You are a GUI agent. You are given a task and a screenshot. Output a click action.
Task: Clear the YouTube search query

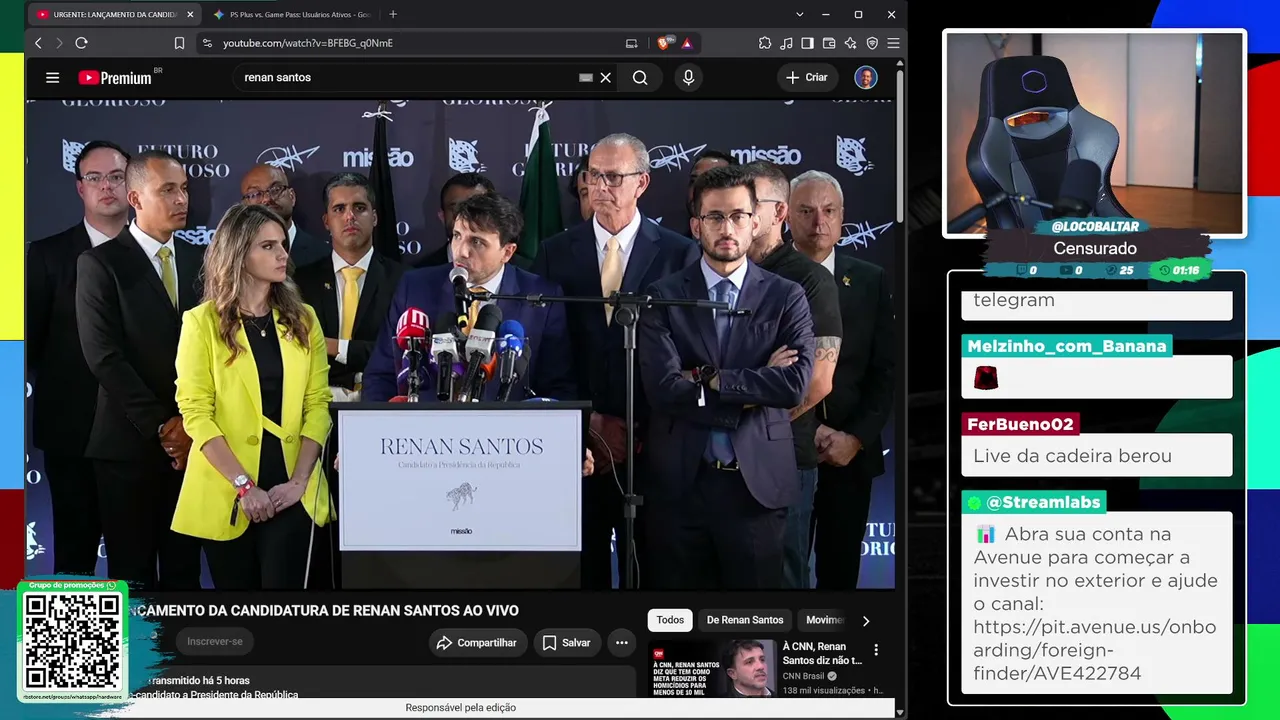606,77
